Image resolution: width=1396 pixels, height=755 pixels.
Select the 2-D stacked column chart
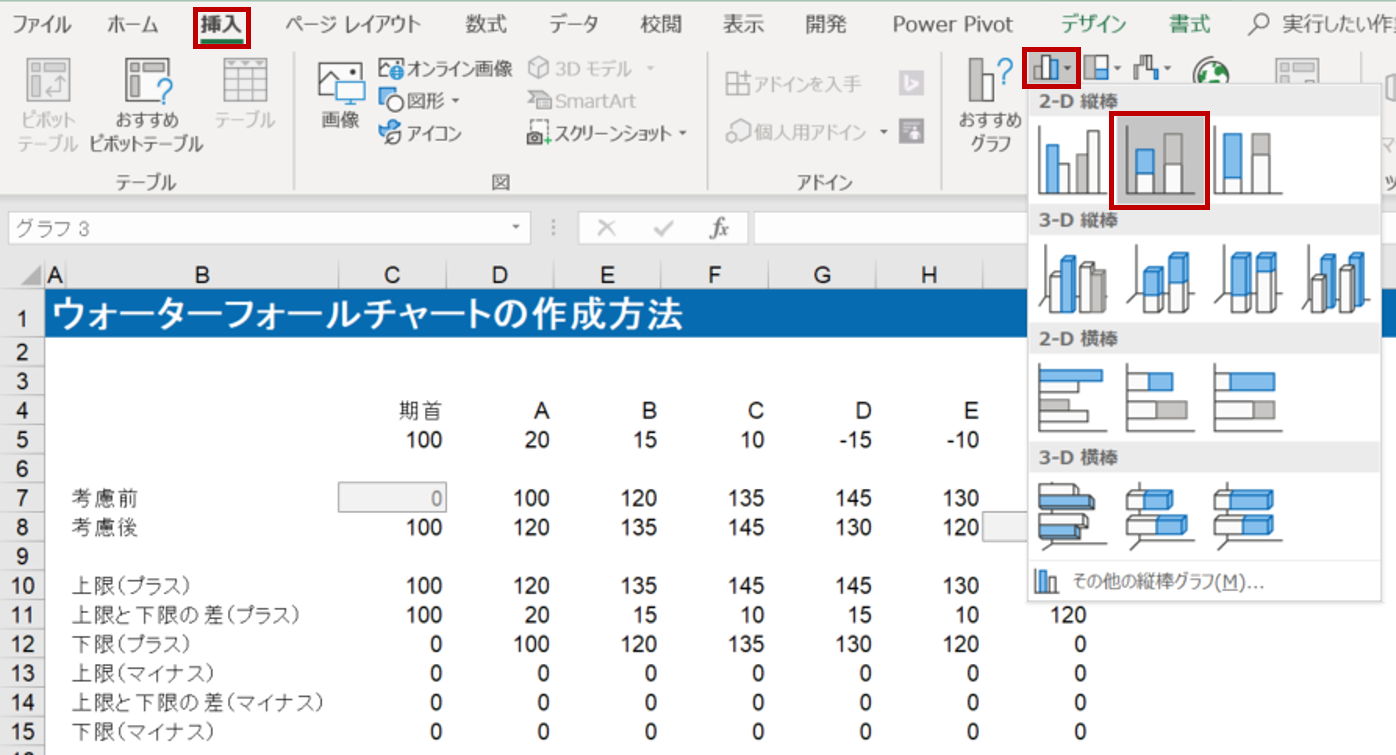[1159, 160]
